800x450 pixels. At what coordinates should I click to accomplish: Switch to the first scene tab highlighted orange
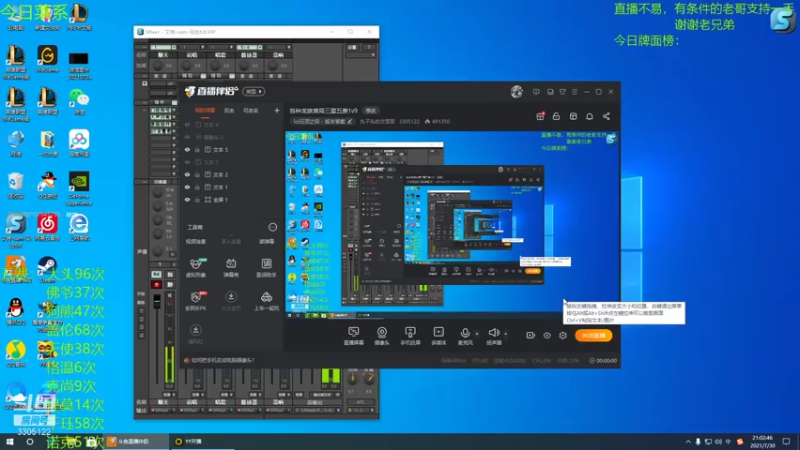tap(205, 111)
